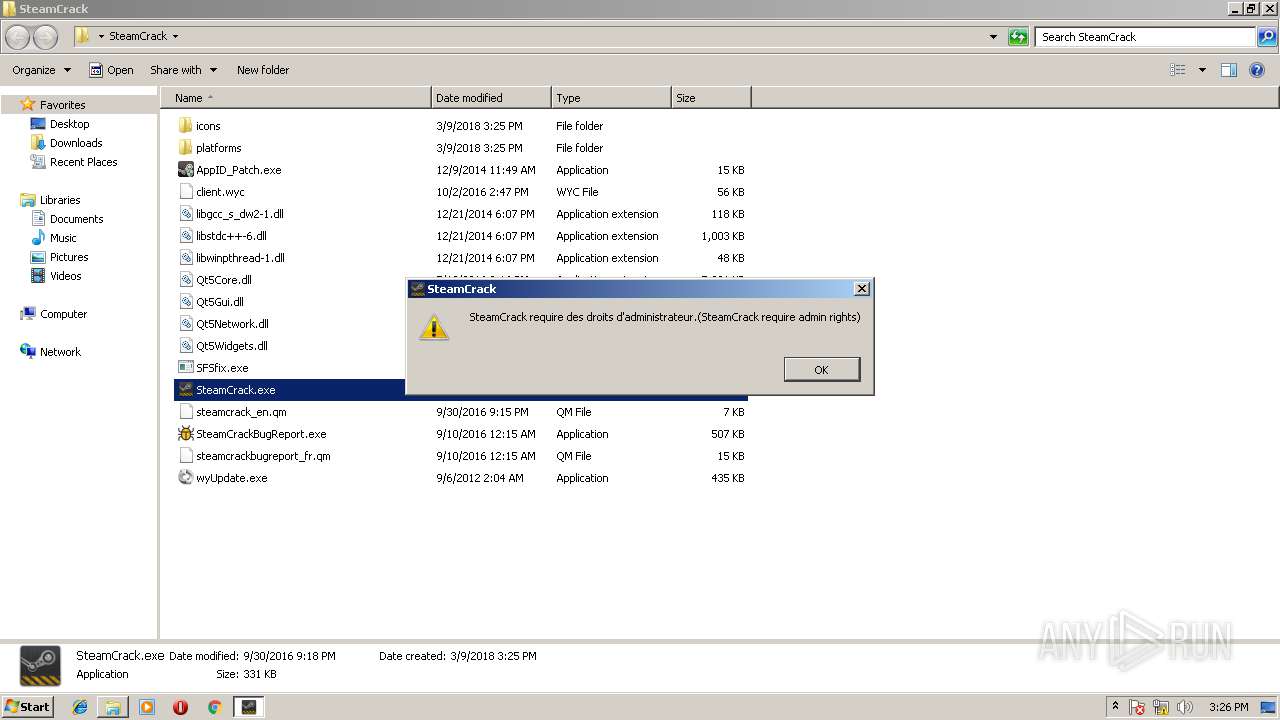Image resolution: width=1280 pixels, height=720 pixels.
Task: Open Pictures library
Action: pyautogui.click(x=69, y=257)
